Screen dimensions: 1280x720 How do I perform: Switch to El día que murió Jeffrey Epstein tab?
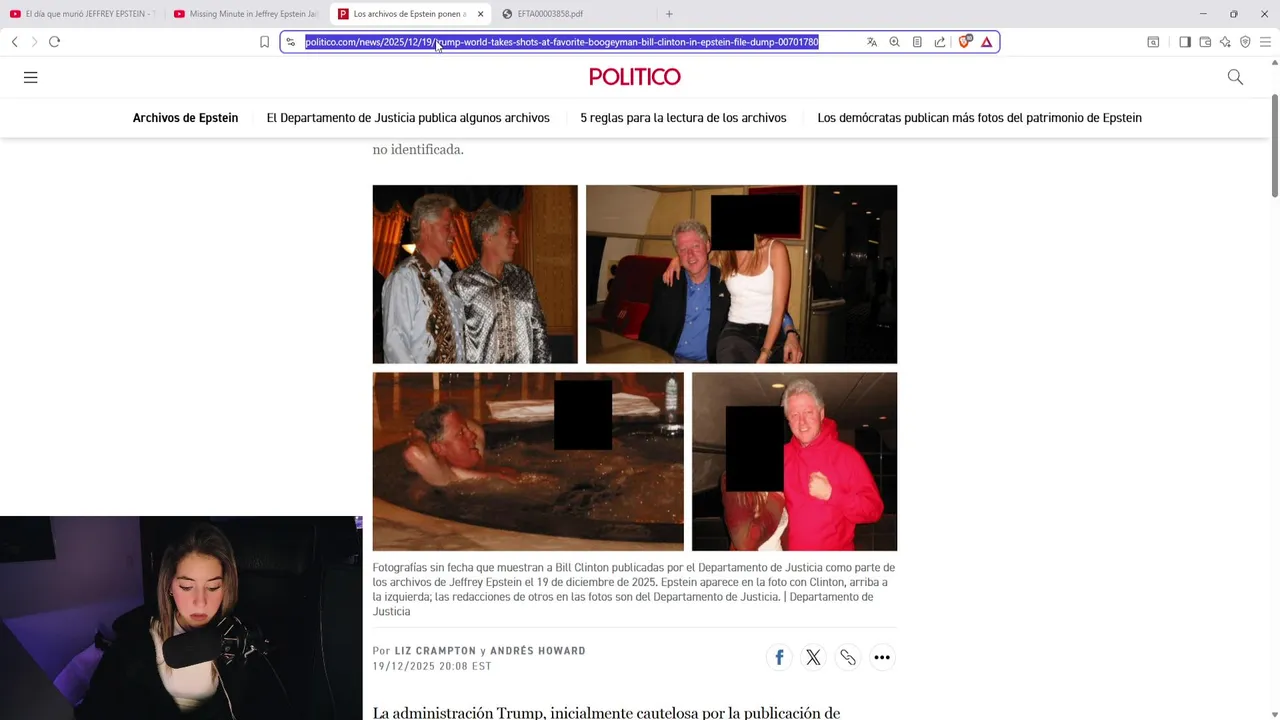(x=84, y=14)
